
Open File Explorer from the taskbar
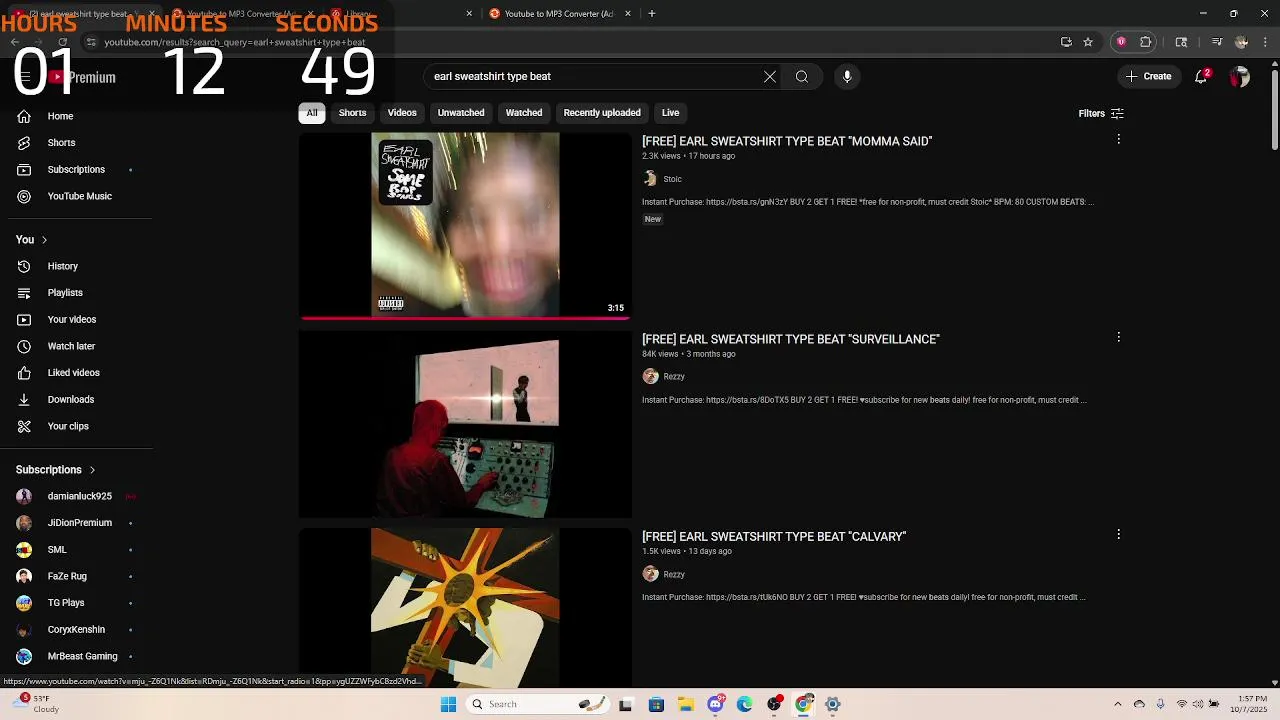pos(686,704)
